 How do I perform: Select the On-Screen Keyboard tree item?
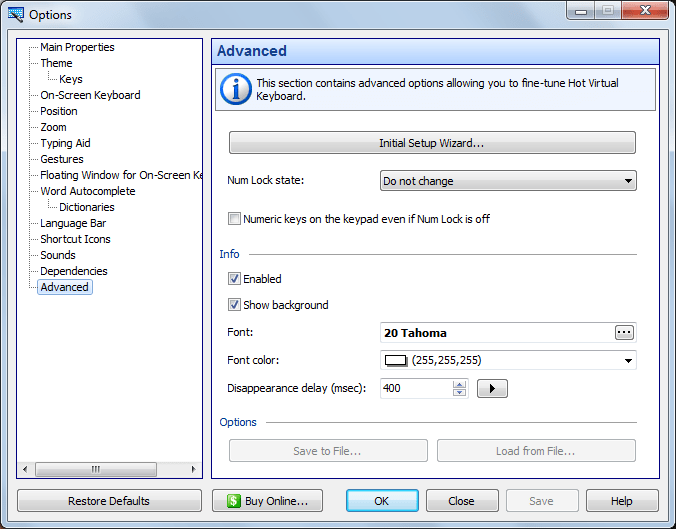click(90, 95)
